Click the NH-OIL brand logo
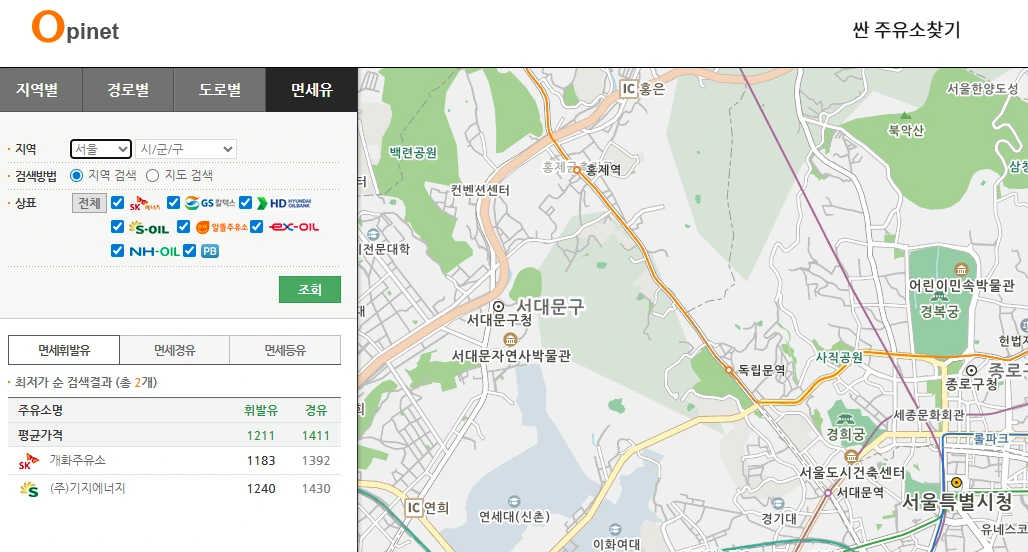Image resolution: width=1028 pixels, height=552 pixels. pyautogui.click(x=154, y=251)
